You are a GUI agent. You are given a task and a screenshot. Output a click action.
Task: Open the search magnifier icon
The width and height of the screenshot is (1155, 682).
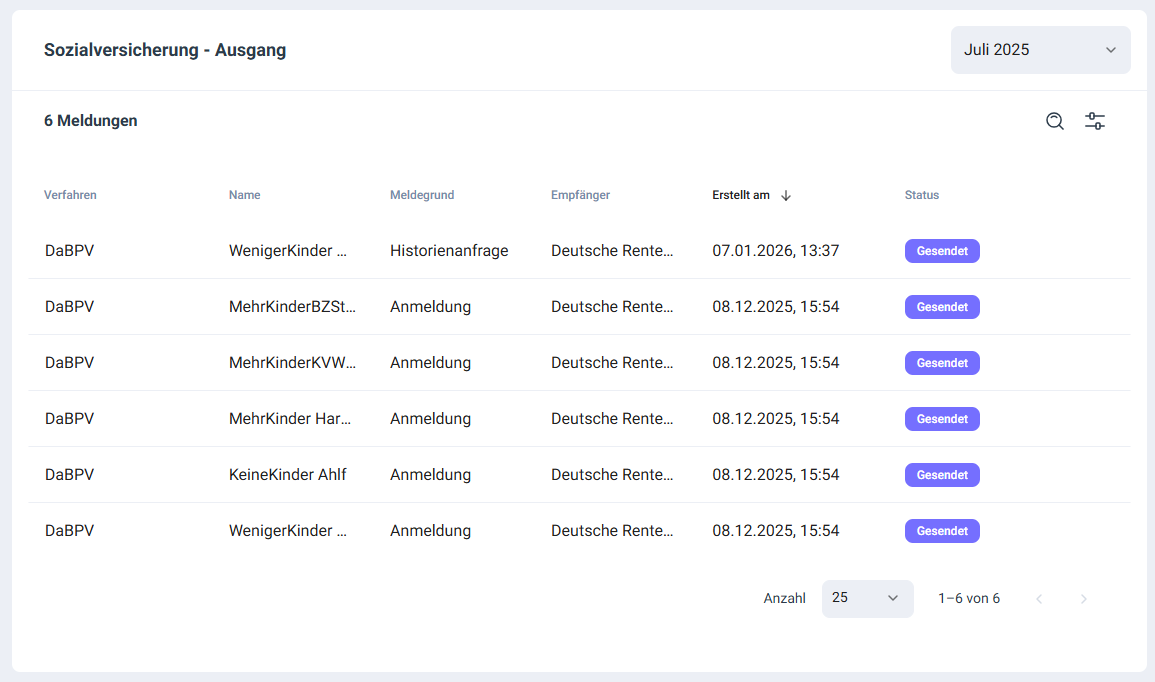tap(1055, 121)
